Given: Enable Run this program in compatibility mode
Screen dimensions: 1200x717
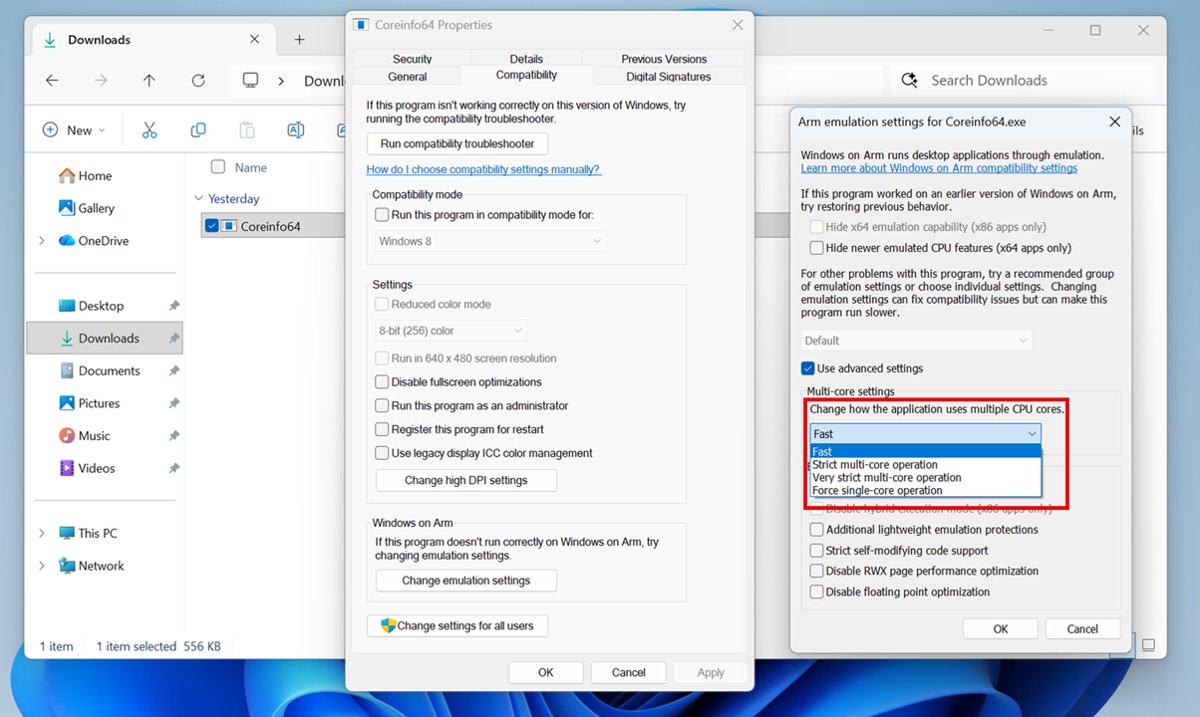Looking at the screenshot, I should pos(381,215).
